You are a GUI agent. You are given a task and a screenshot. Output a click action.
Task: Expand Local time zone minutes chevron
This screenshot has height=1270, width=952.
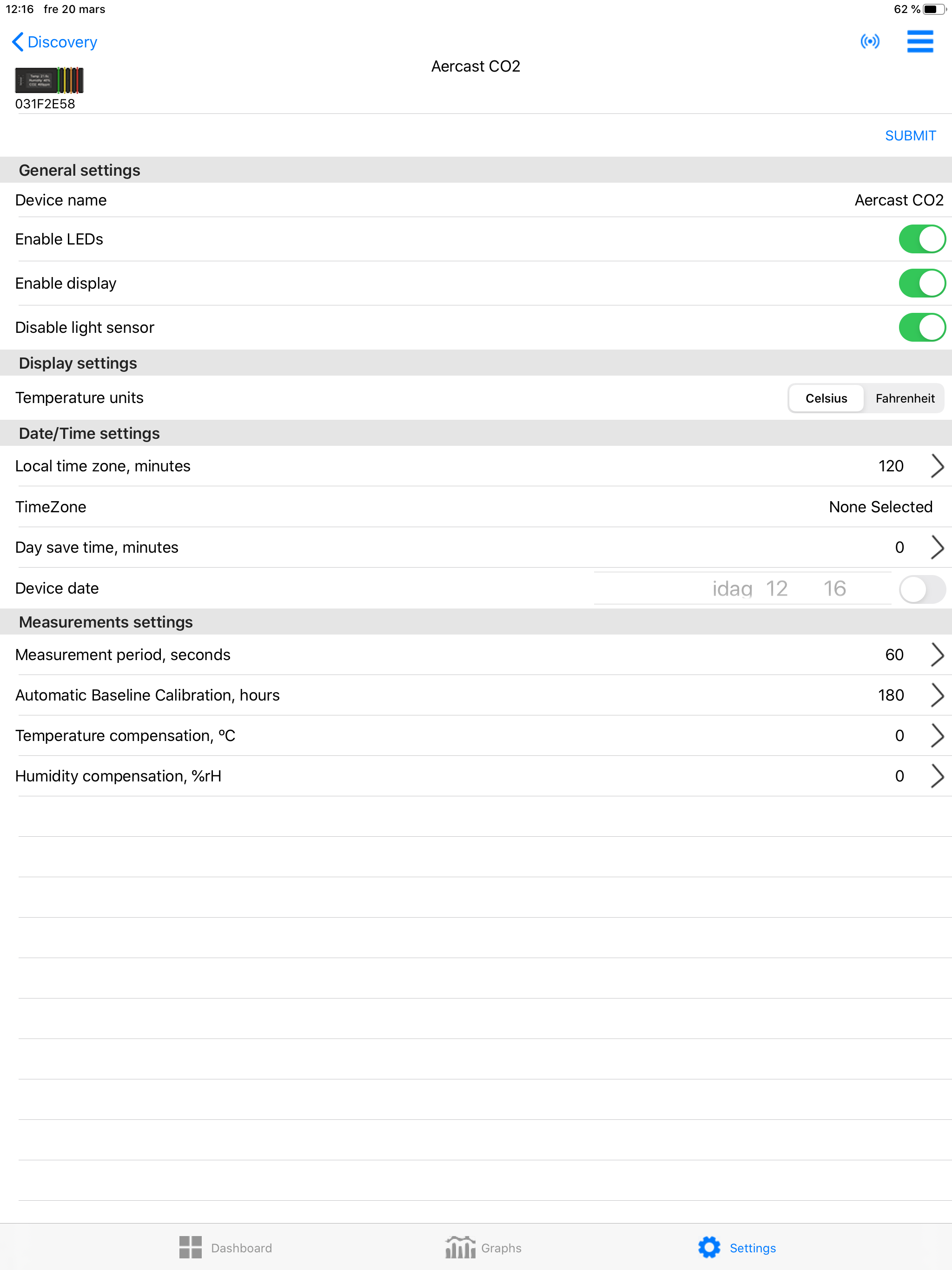coord(937,466)
